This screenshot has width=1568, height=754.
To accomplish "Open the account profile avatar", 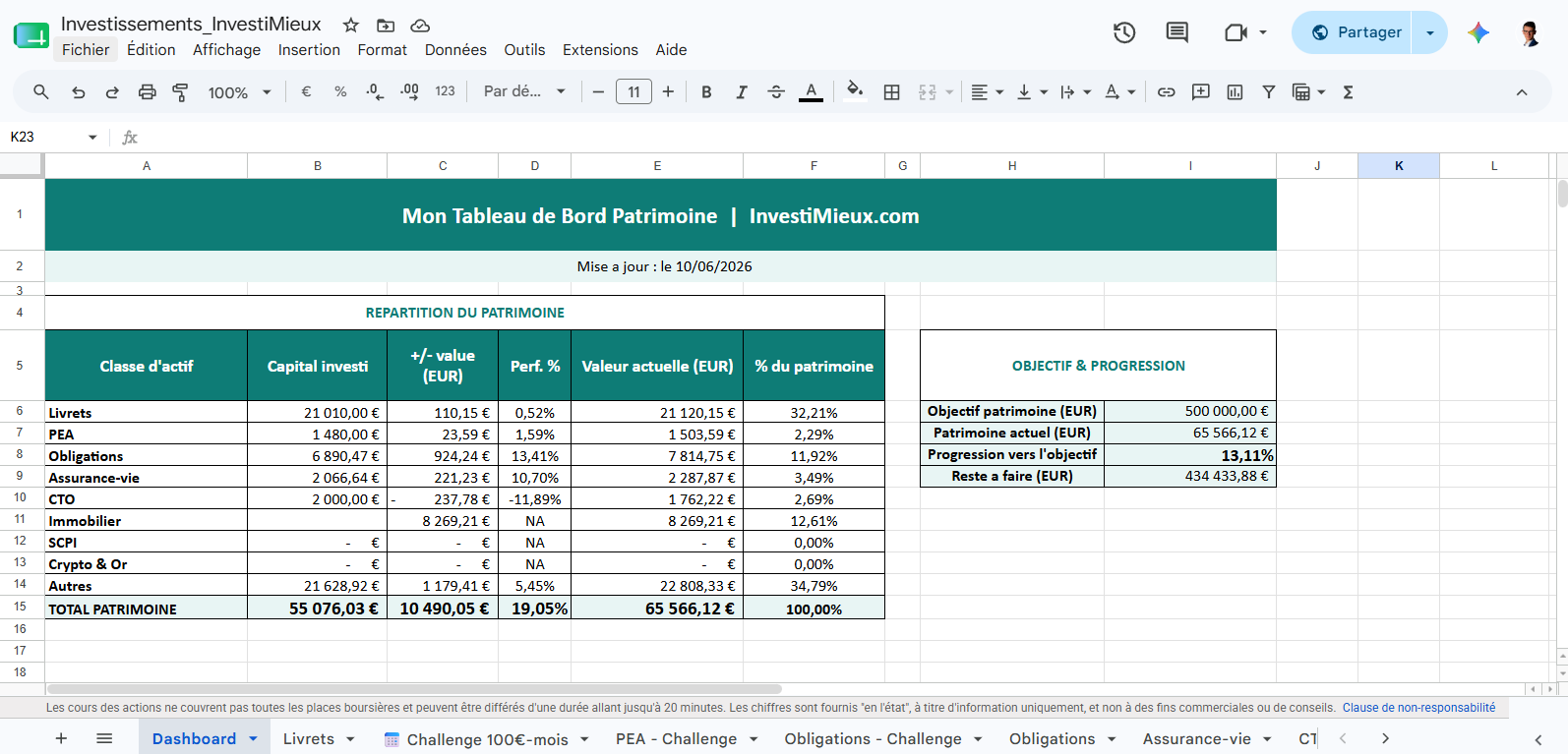I will pos(1530,32).
